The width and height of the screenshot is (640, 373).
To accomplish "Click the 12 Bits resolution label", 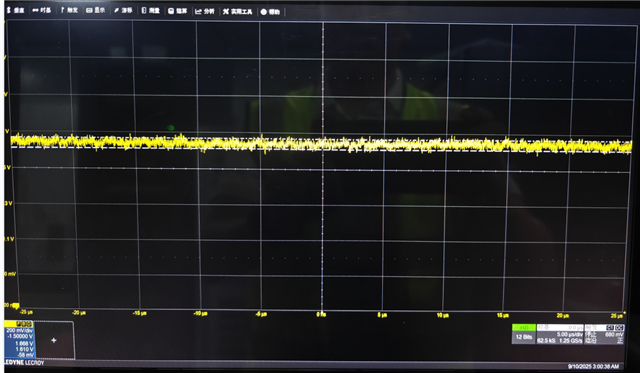I will pyautogui.click(x=524, y=337).
